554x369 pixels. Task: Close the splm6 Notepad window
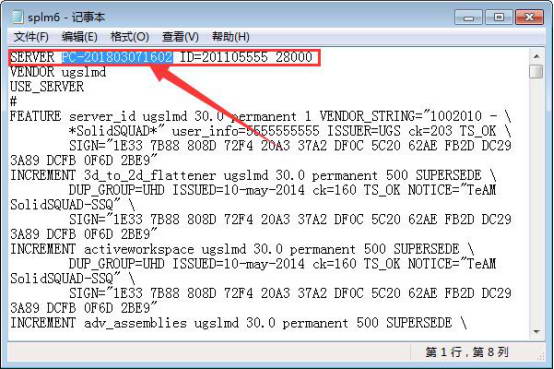[529, 17]
